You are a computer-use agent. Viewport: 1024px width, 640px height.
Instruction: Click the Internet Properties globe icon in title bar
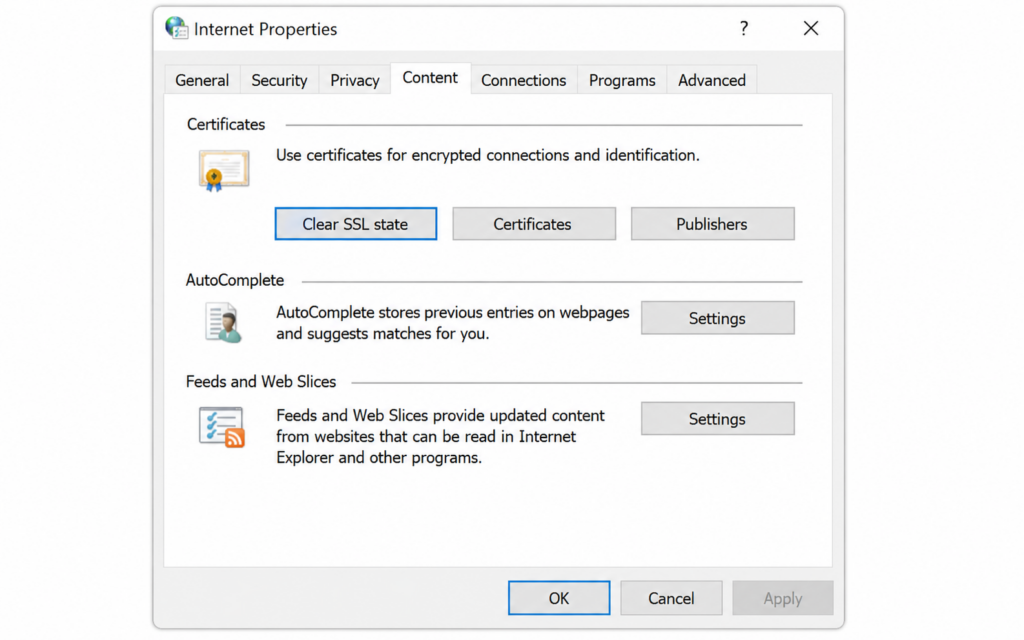click(176, 28)
